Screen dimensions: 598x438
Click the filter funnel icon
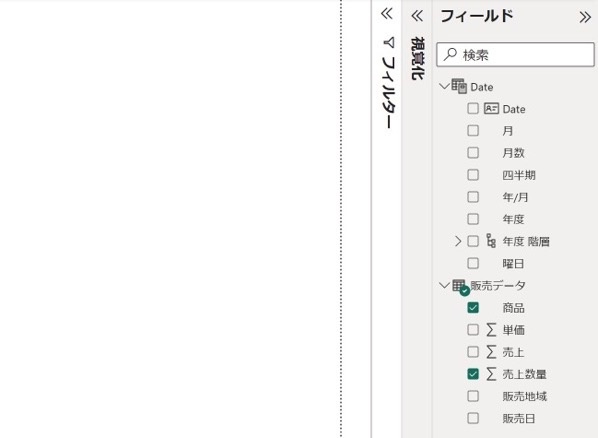389,42
